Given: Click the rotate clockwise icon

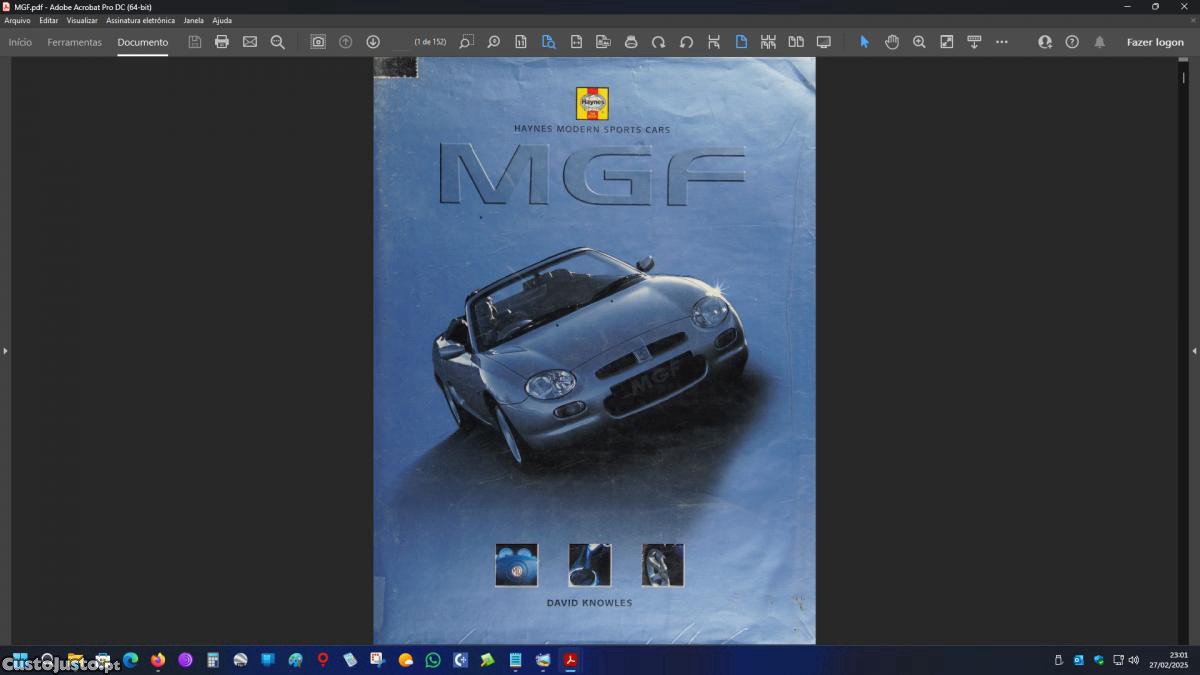Looking at the screenshot, I should point(658,42).
